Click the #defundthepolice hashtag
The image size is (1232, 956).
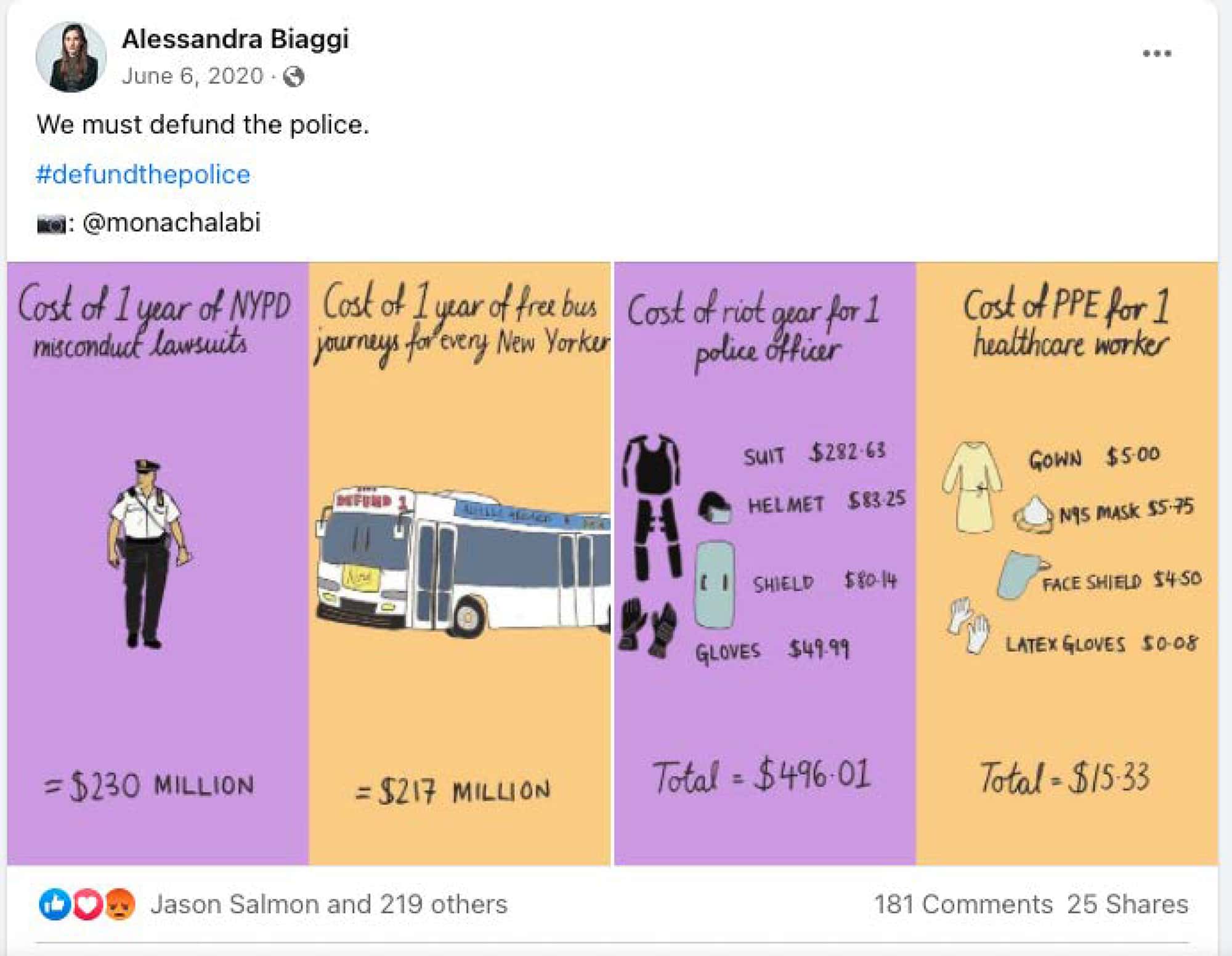click(x=143, y=174)
